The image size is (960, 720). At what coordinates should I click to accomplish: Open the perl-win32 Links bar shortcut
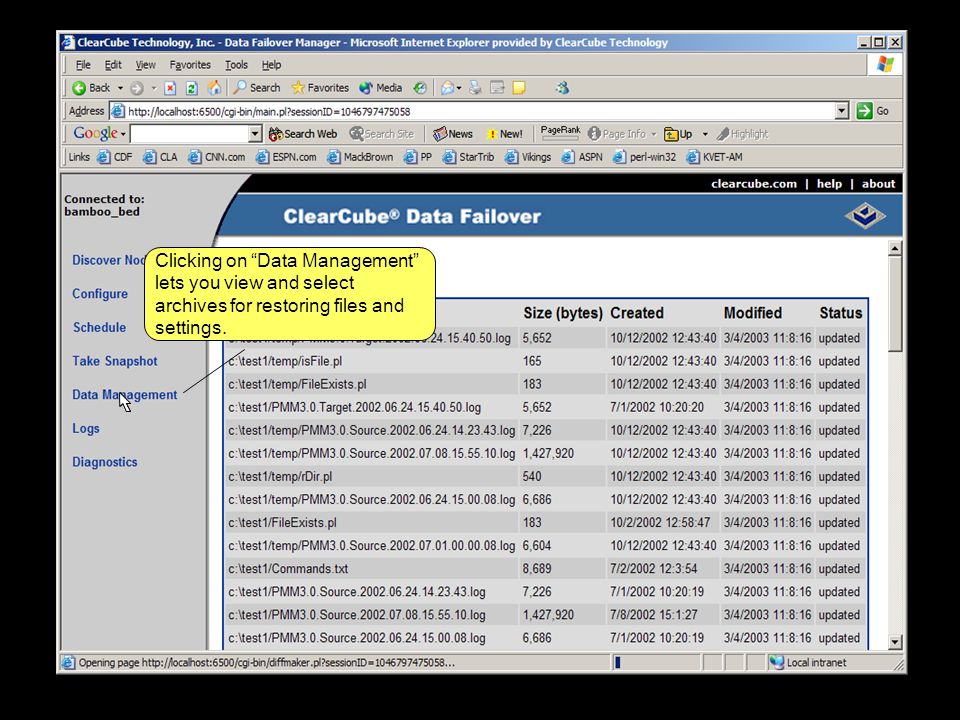[x=645, y=157]
